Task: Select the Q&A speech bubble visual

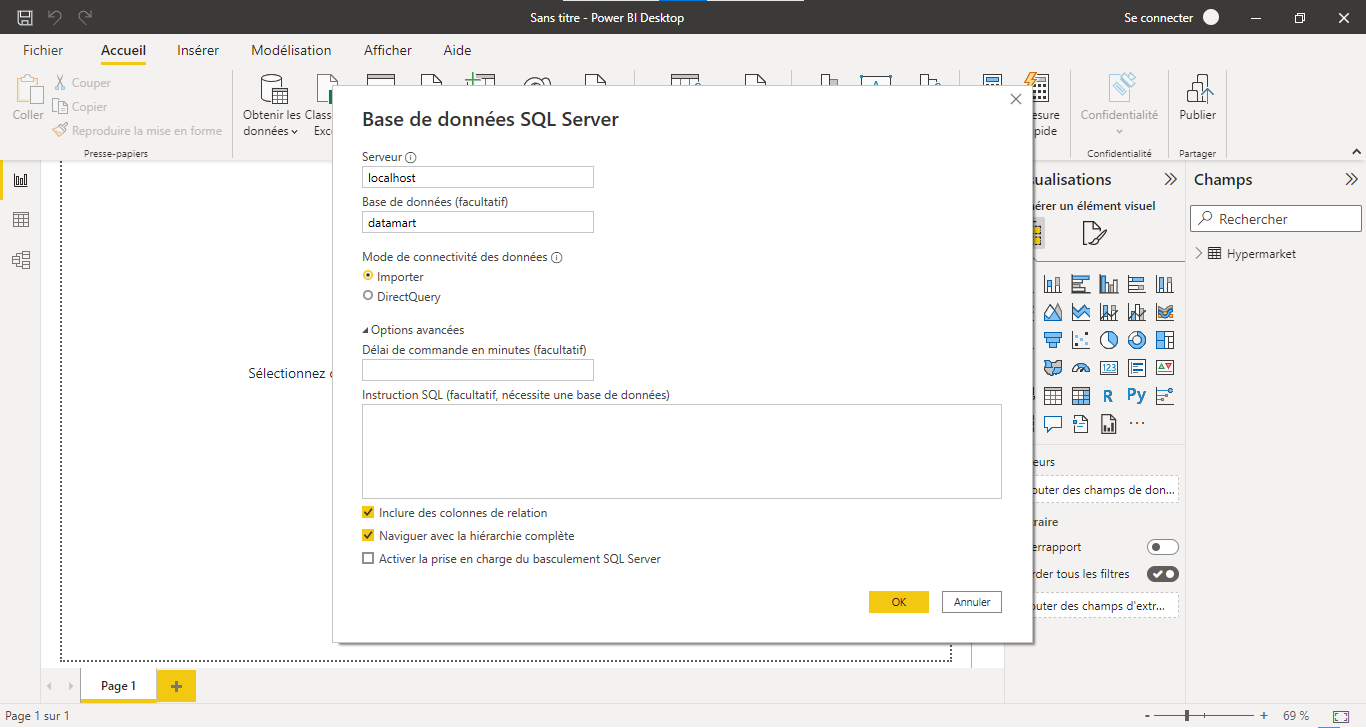Action: tap(1052, 424)
